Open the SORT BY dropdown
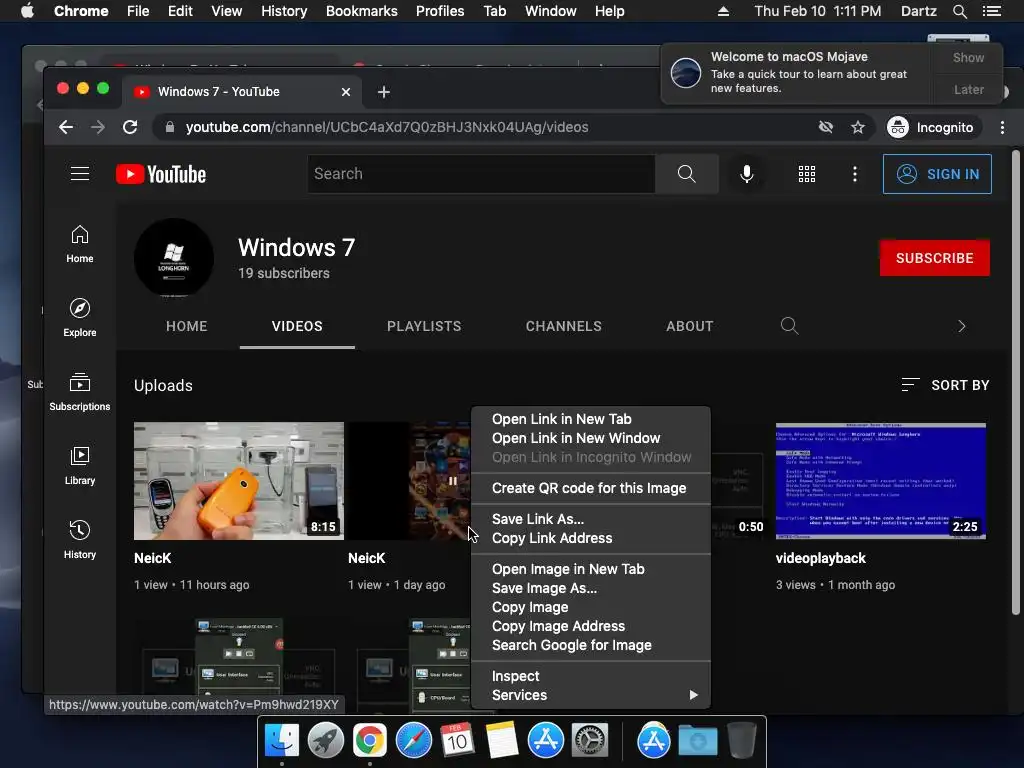1024x768 pixels. point(946,385)
